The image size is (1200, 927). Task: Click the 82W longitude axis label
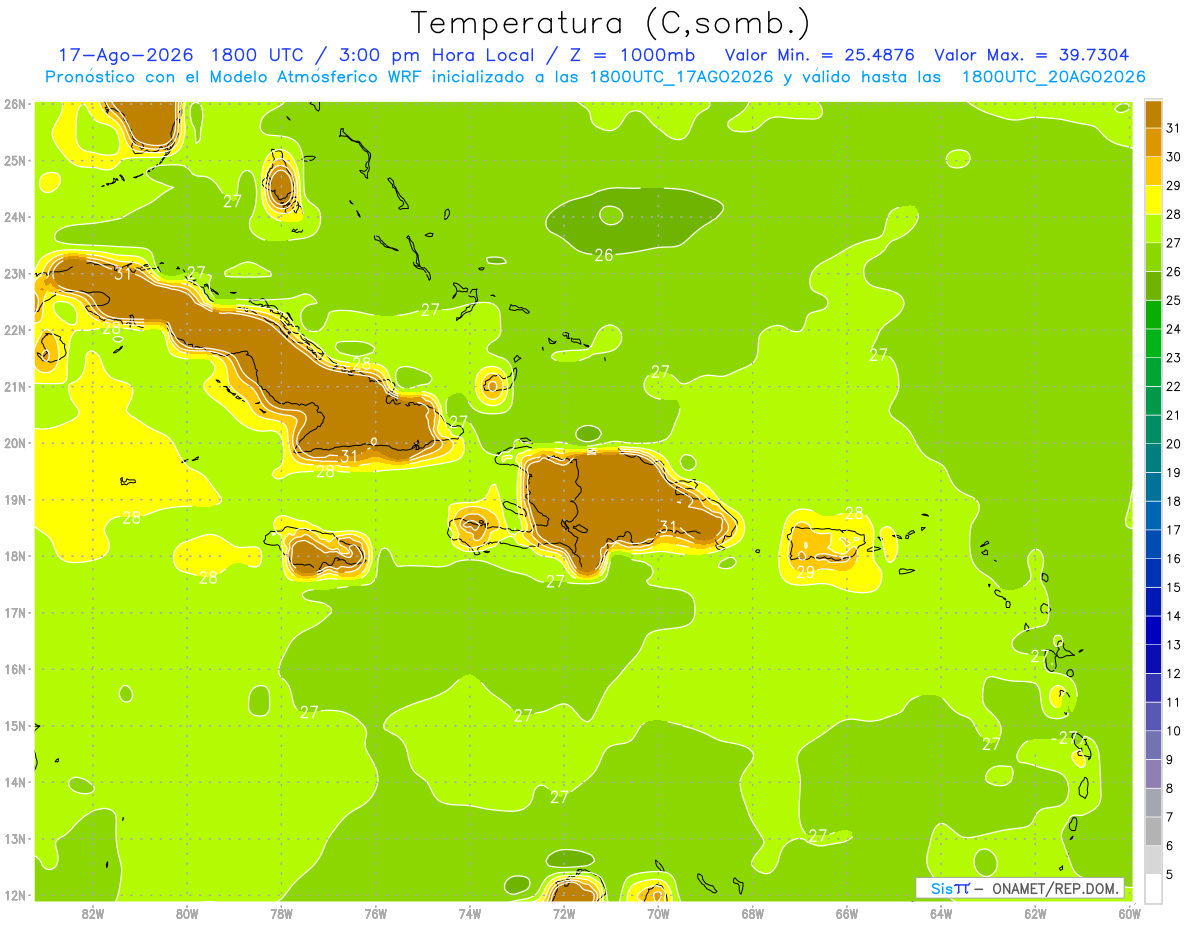click(92, 913)
